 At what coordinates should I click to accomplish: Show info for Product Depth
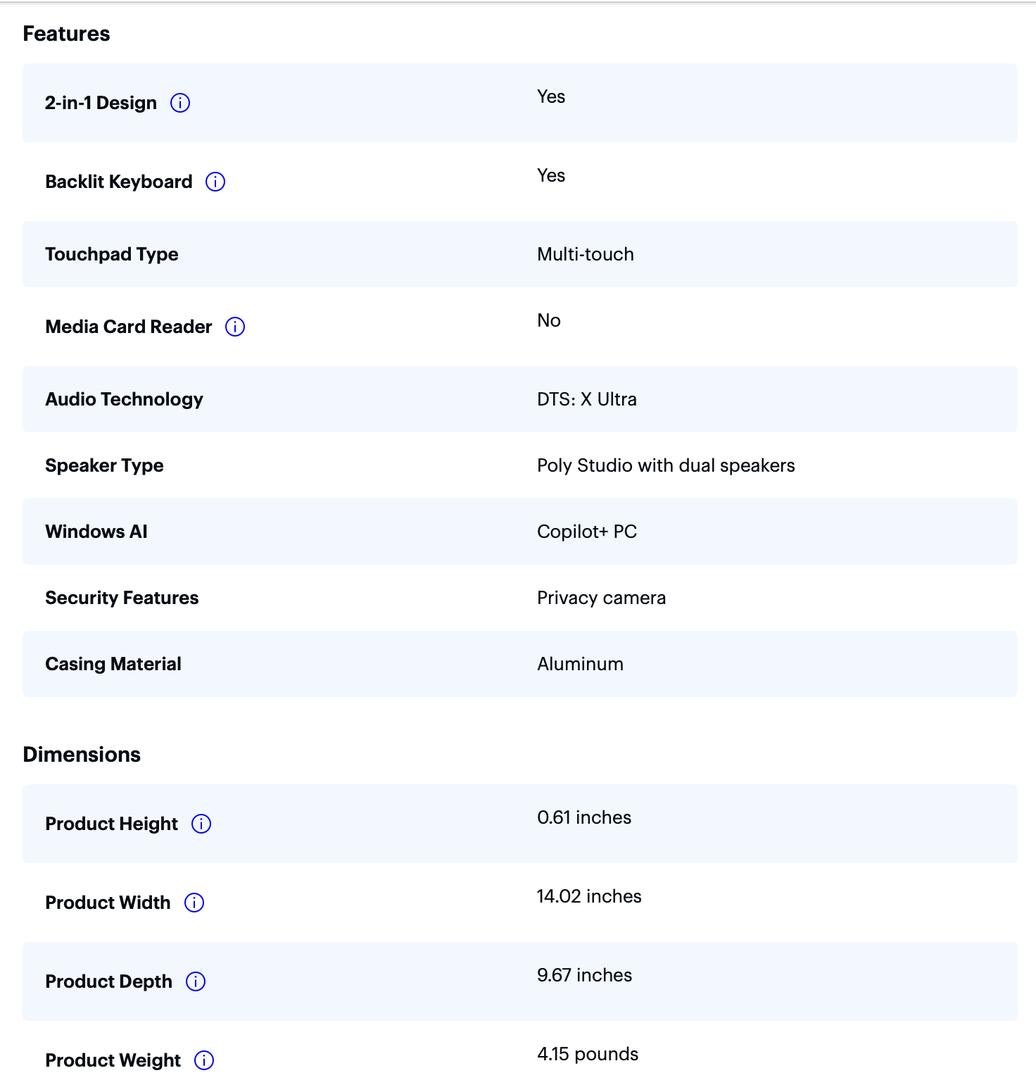196,982
